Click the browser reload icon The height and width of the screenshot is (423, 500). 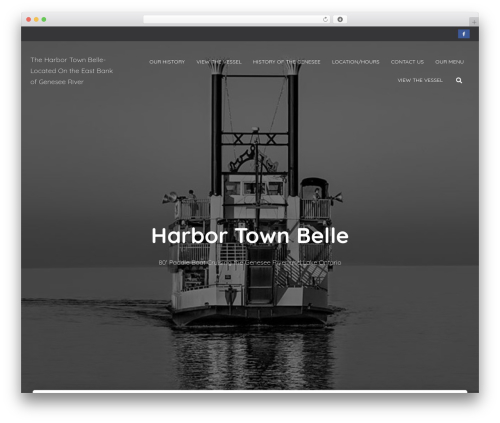[x=325, y=19]
